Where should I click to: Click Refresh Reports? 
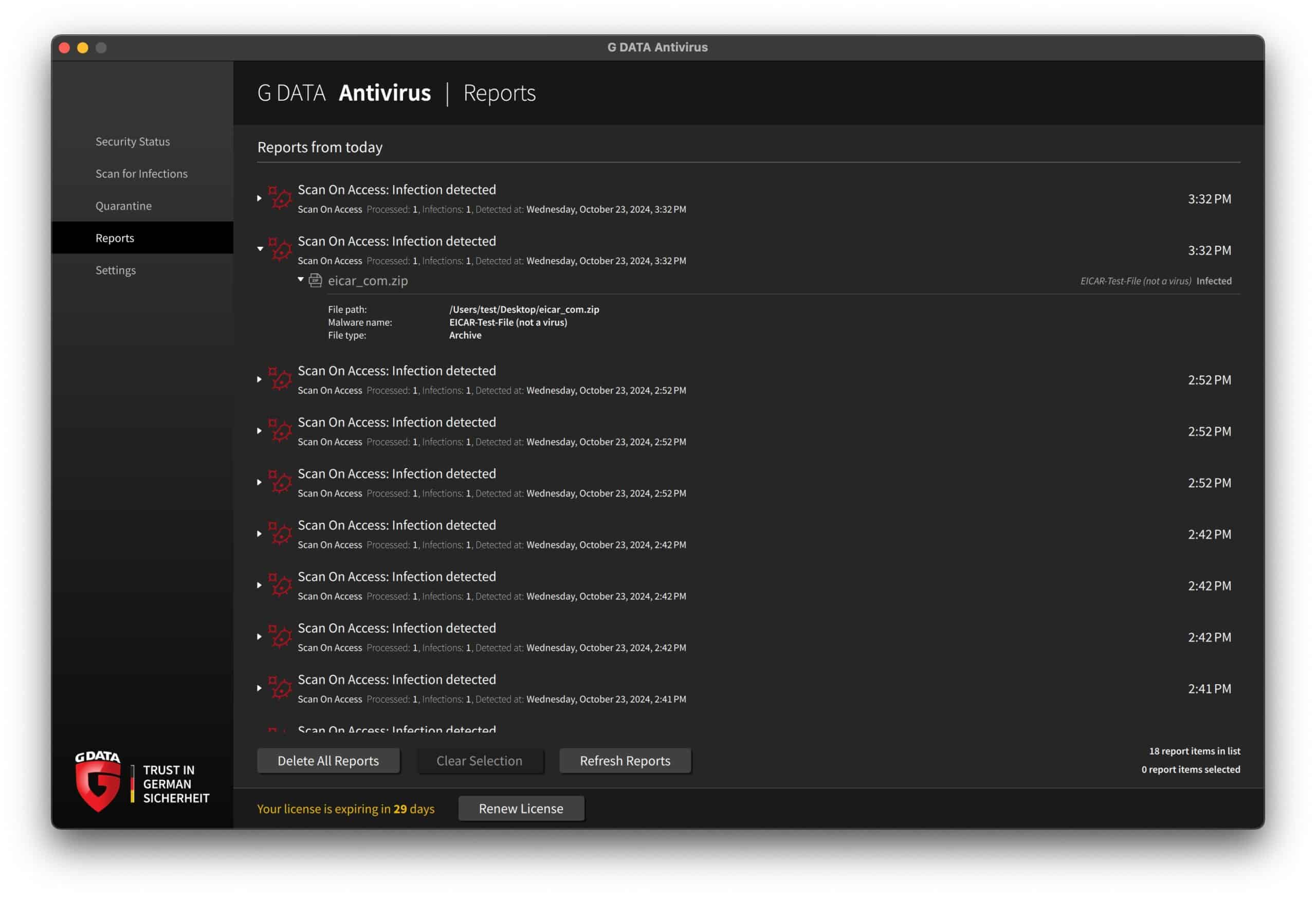point(625,761)
